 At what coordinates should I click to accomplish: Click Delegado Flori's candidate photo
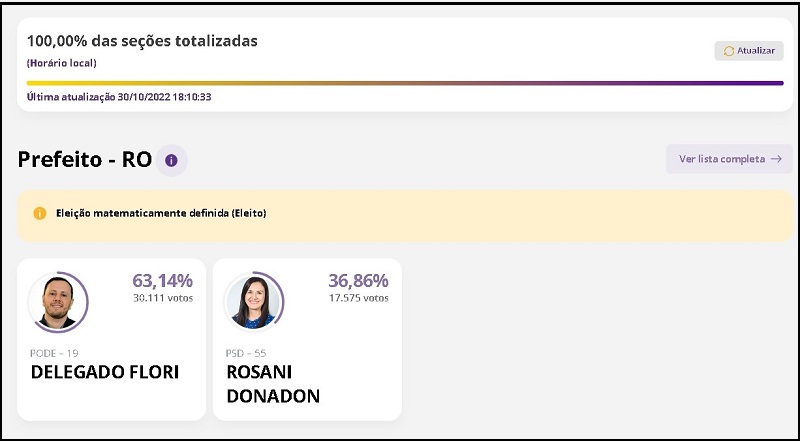57,302
